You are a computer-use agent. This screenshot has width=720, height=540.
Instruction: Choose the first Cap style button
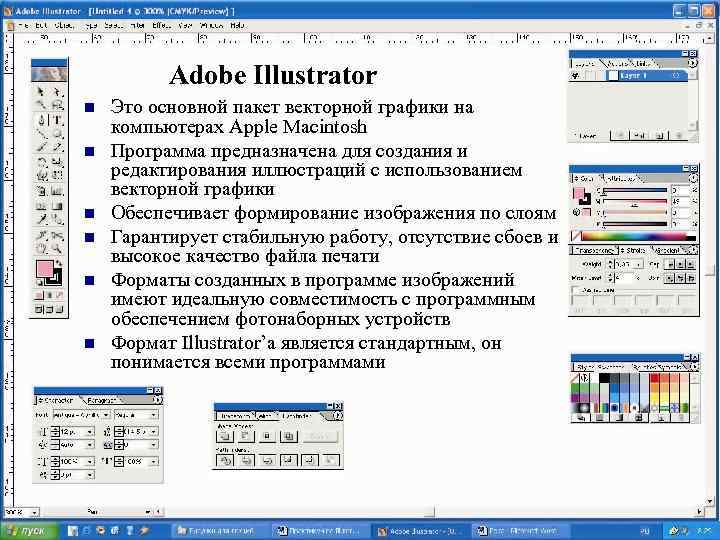click(x=670, y=264)
